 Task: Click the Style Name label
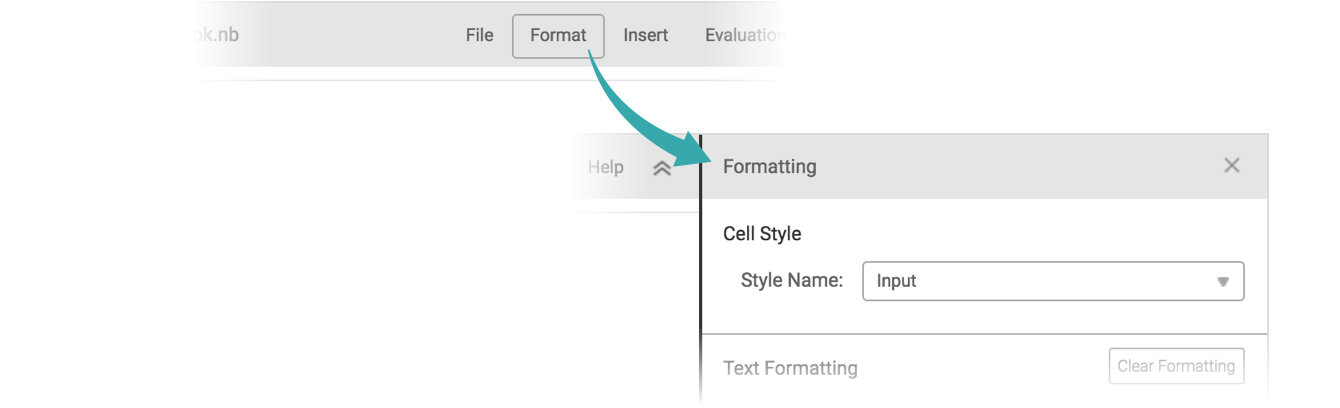[x=792, y=280]
